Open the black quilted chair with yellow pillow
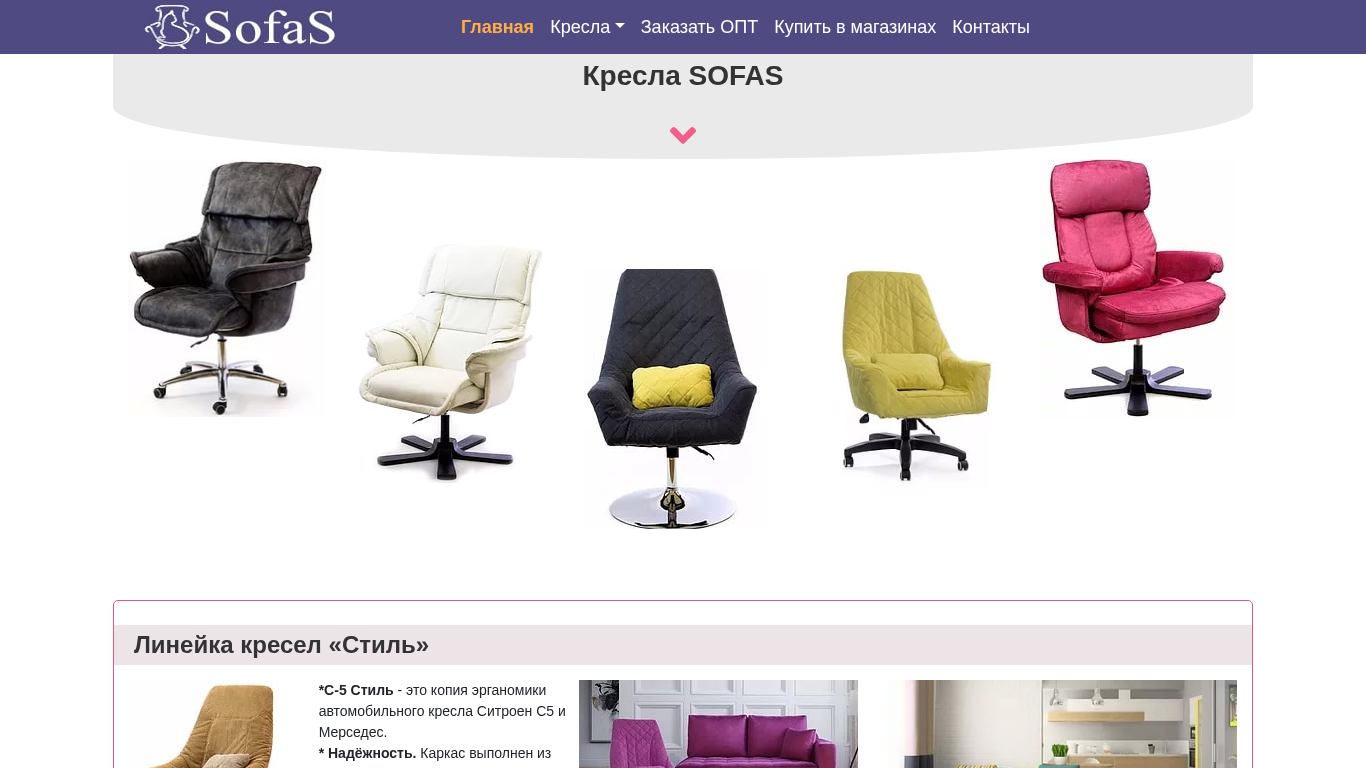The height and width of the screenshot is (768, 1366). (x=672, y=399)
